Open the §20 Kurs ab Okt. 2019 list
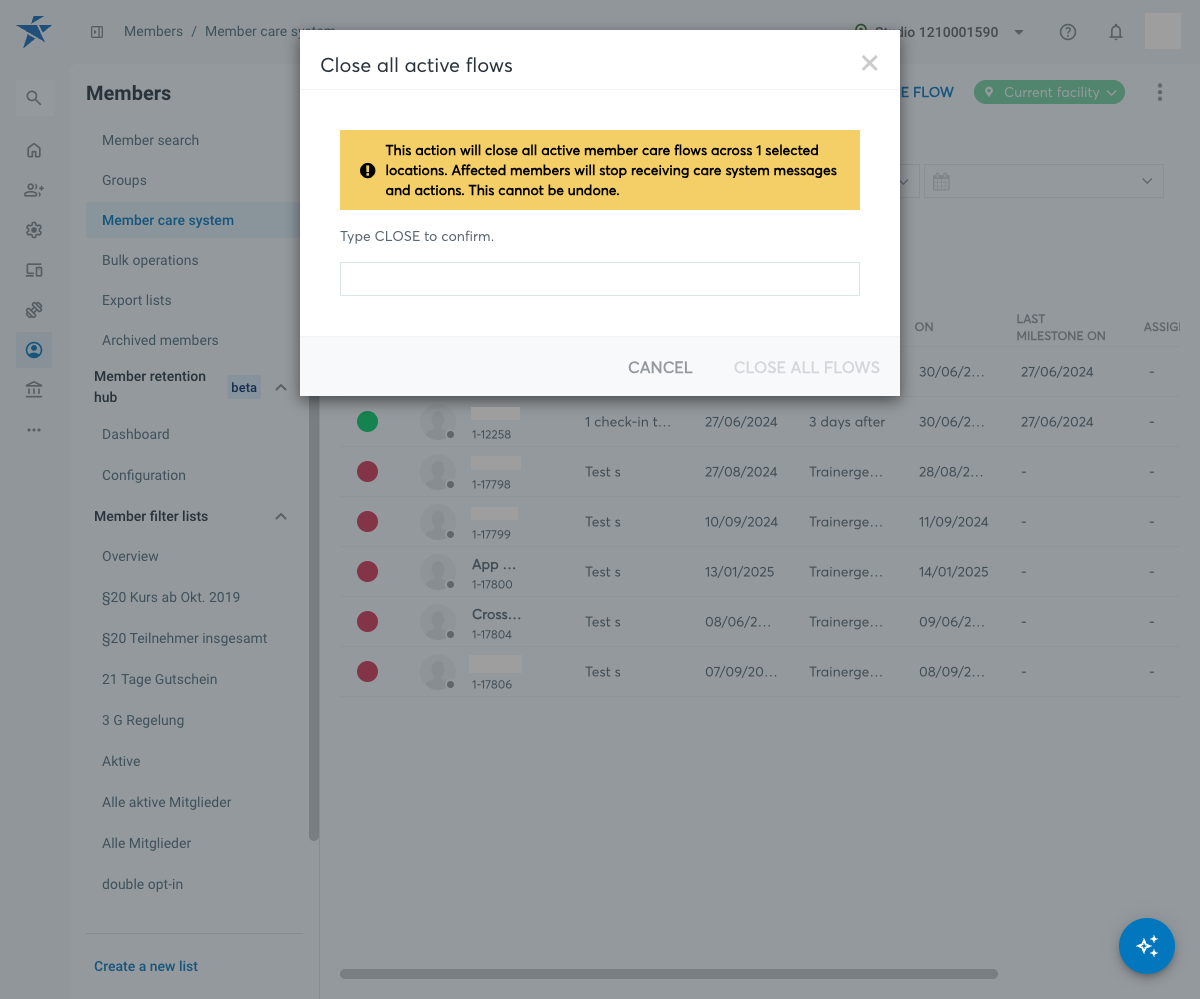Screen dimensions: 1200x999 (x=171, y=597)
